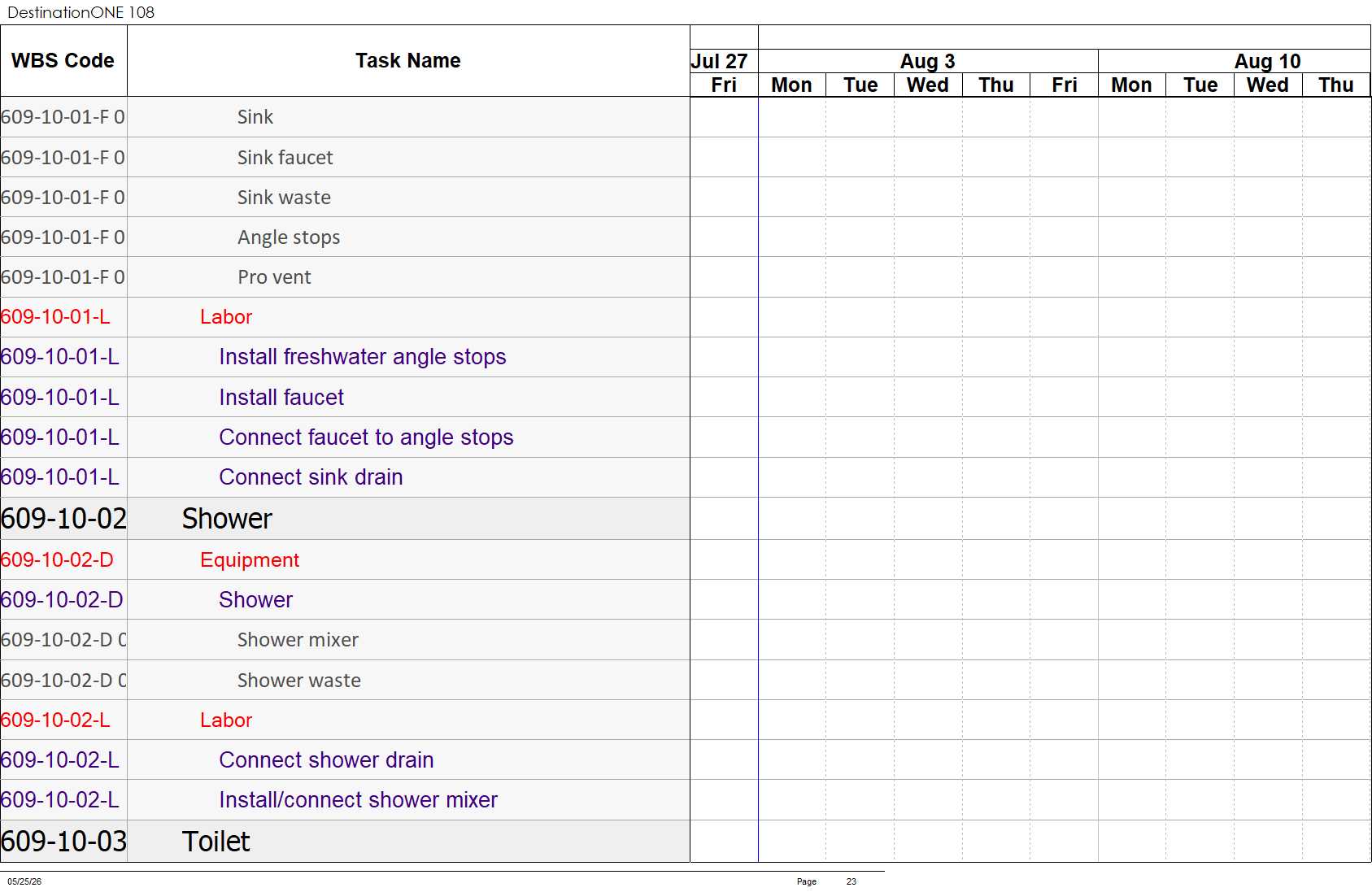Screen dimensions: 1372x892
Task: Select the 'Angle stops' task name
Action: (289, 237)
